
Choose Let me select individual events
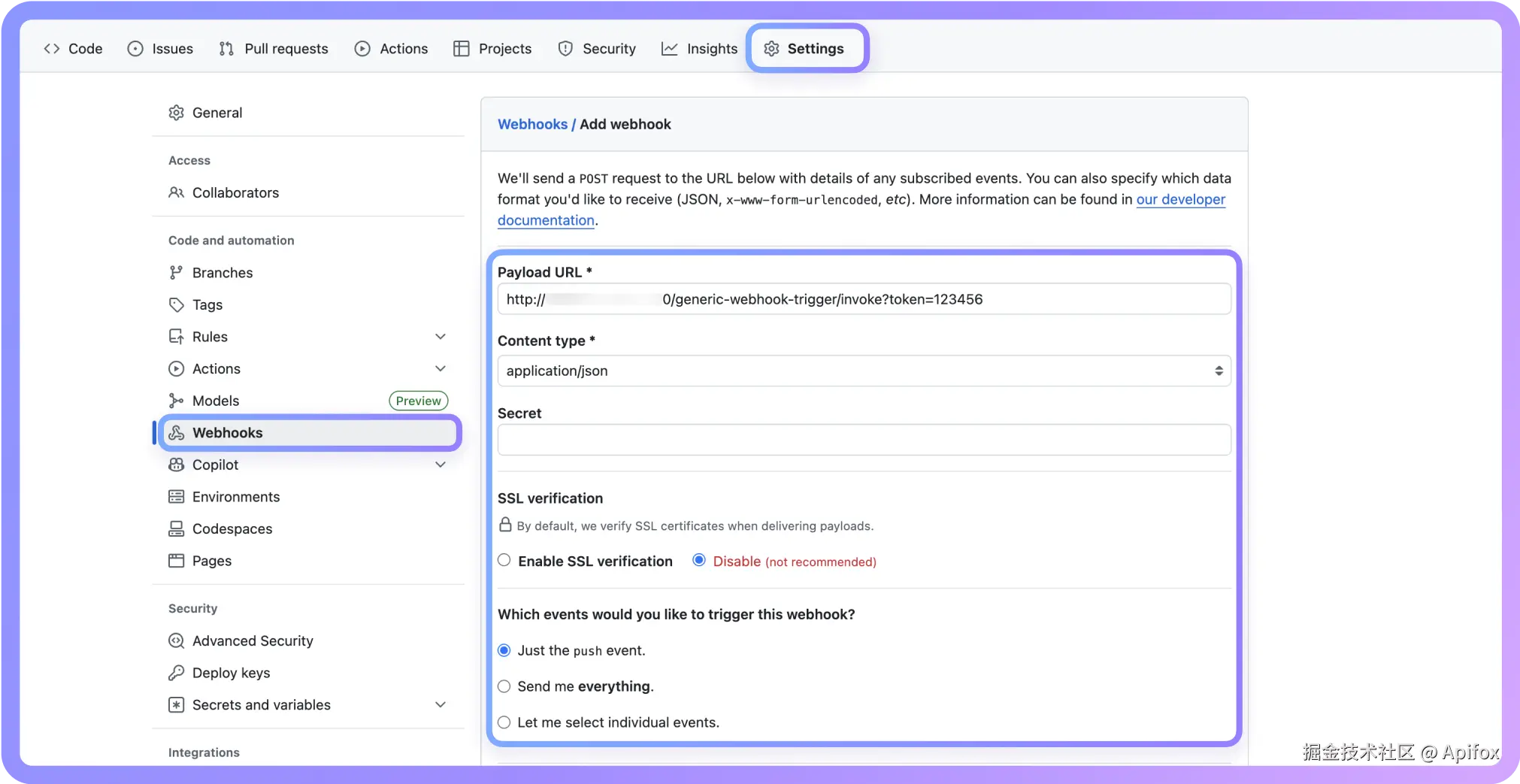[504, 722]
